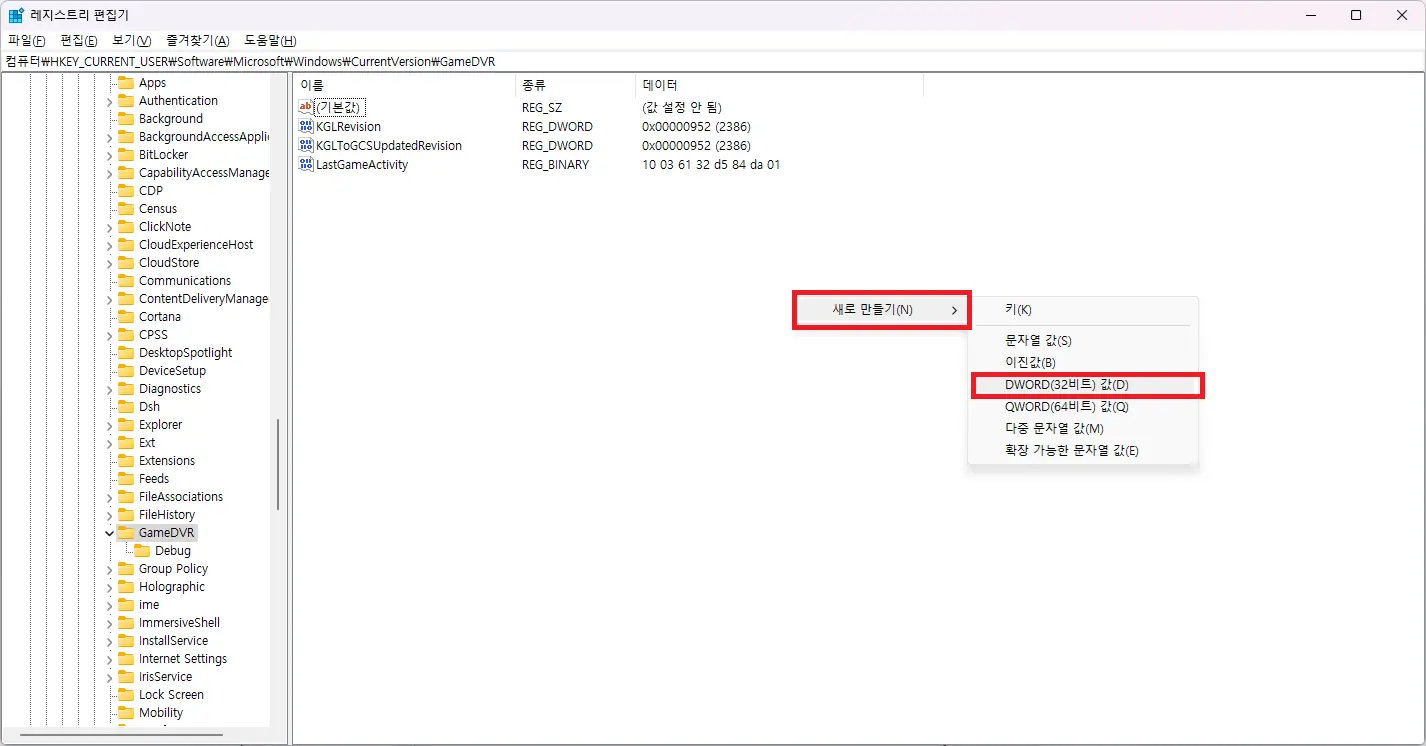This screenshot has width=1426, height=746.
Task: Click the REG_BINARY type cell
Action: click(555, 165)
